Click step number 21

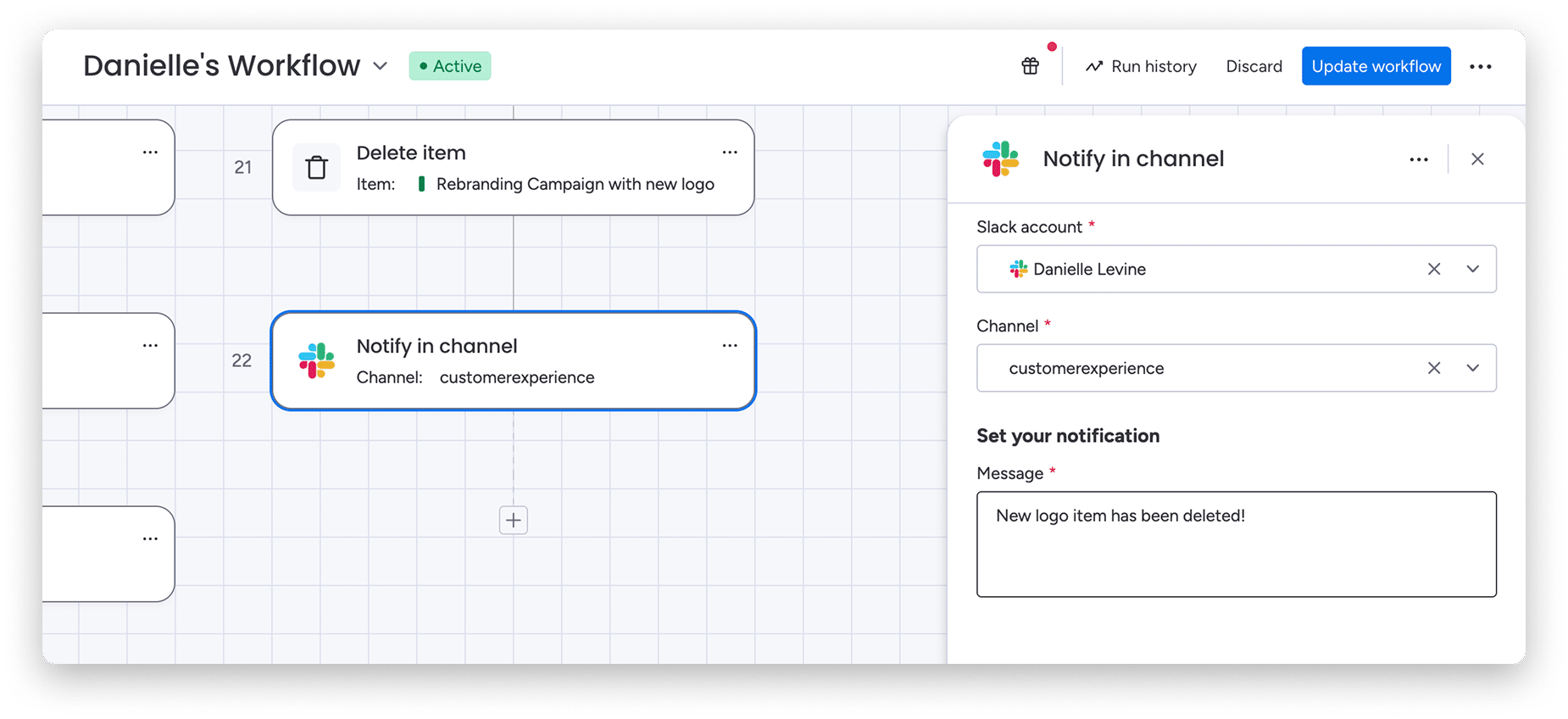tap(243, 167)
